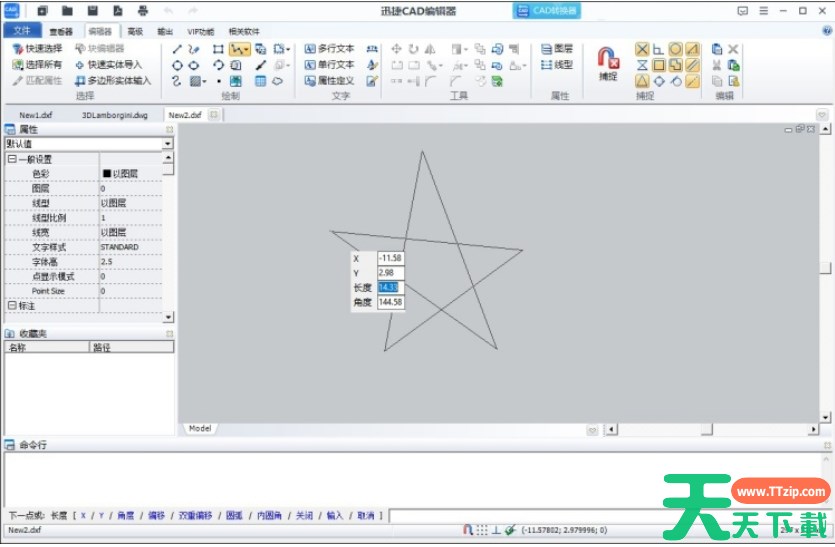The width and height of the screenshot is (835, 547).
Task: Collapse the 标注 section
Action: pos(11,305)
